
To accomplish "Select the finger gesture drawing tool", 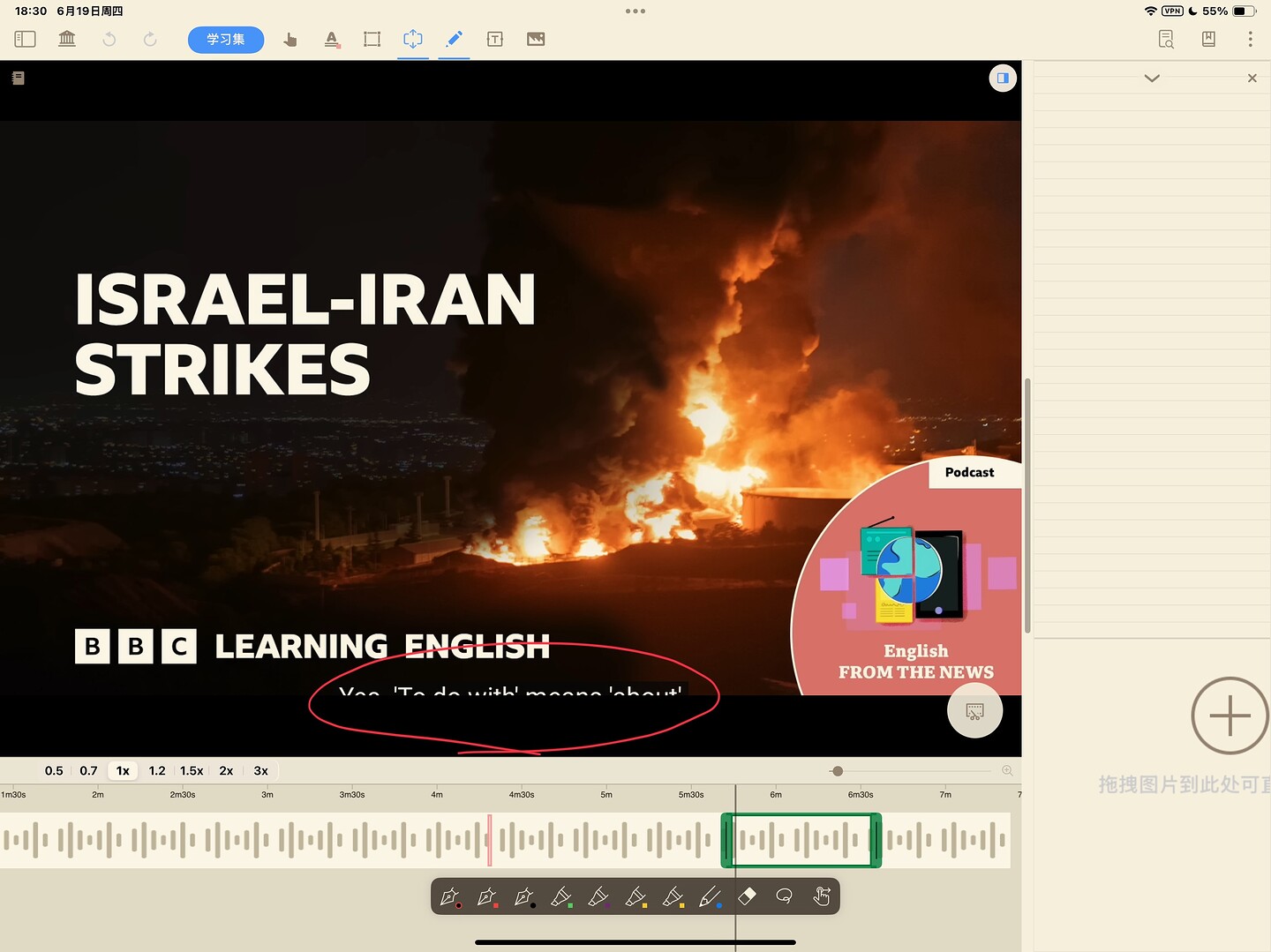I will pos(822,896).
